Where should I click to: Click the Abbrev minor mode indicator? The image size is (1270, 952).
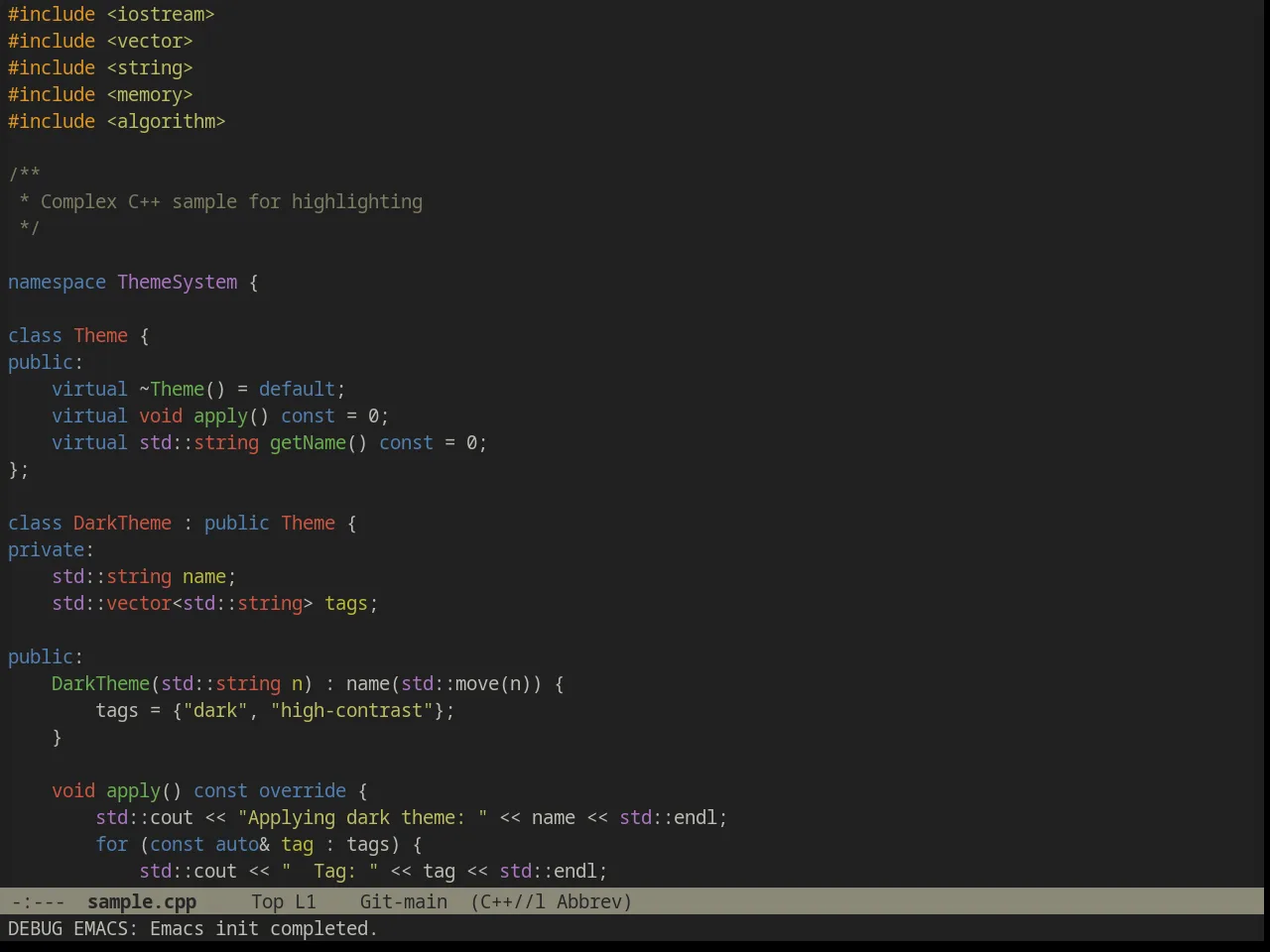point(594,901)
